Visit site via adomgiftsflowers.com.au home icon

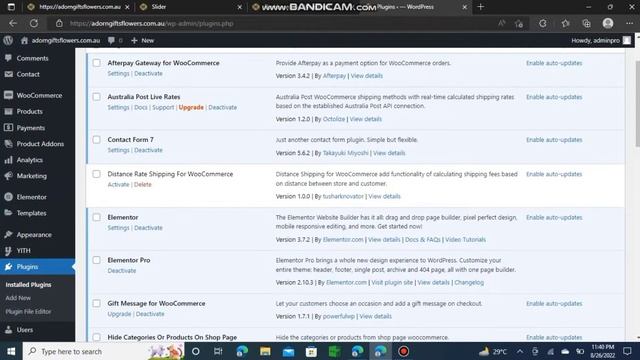24,40
